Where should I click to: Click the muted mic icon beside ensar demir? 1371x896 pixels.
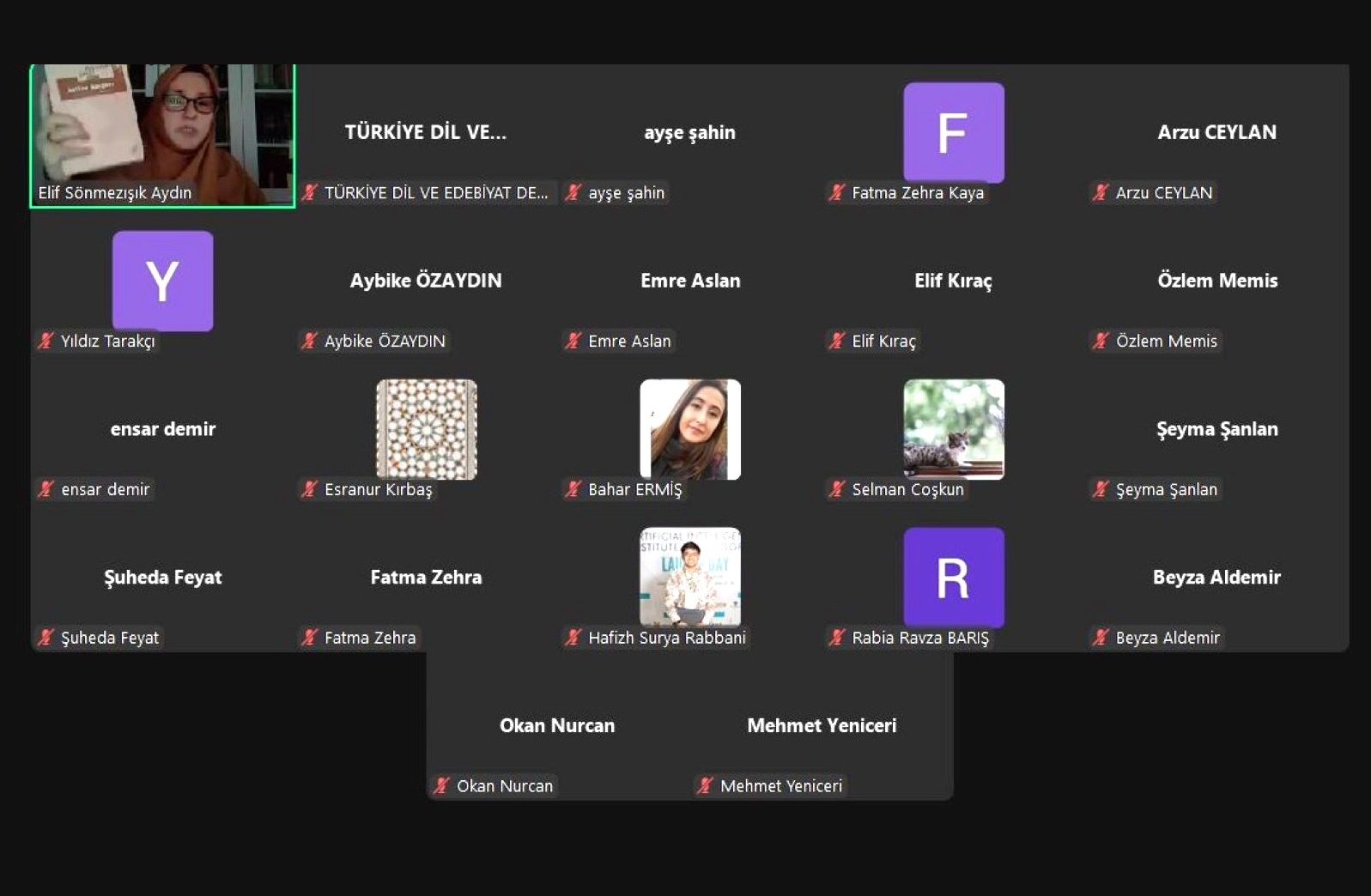(x=46, y=490)
